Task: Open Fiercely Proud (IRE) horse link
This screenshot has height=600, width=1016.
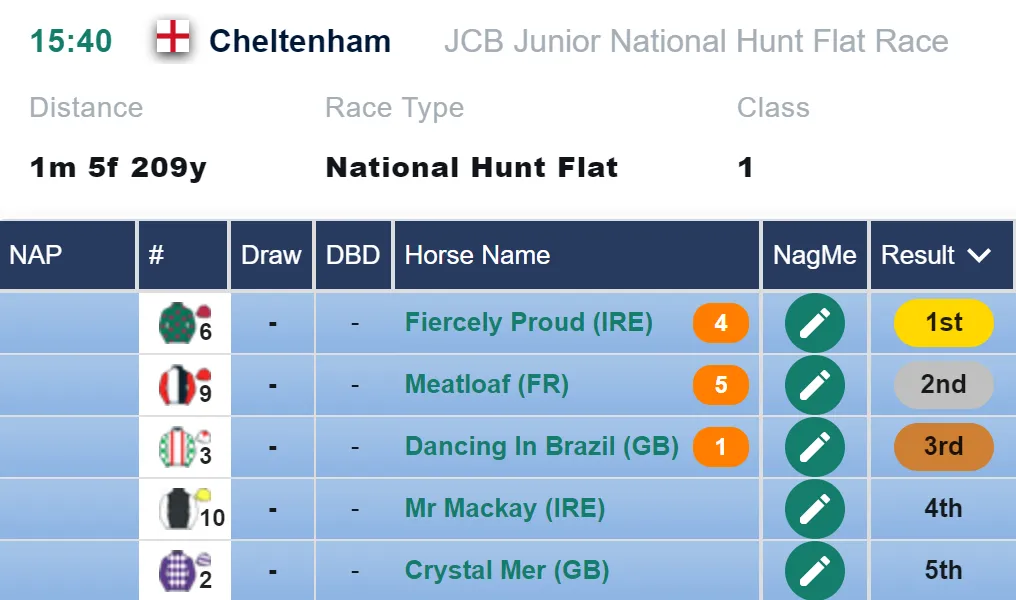Action: point(529,322)
